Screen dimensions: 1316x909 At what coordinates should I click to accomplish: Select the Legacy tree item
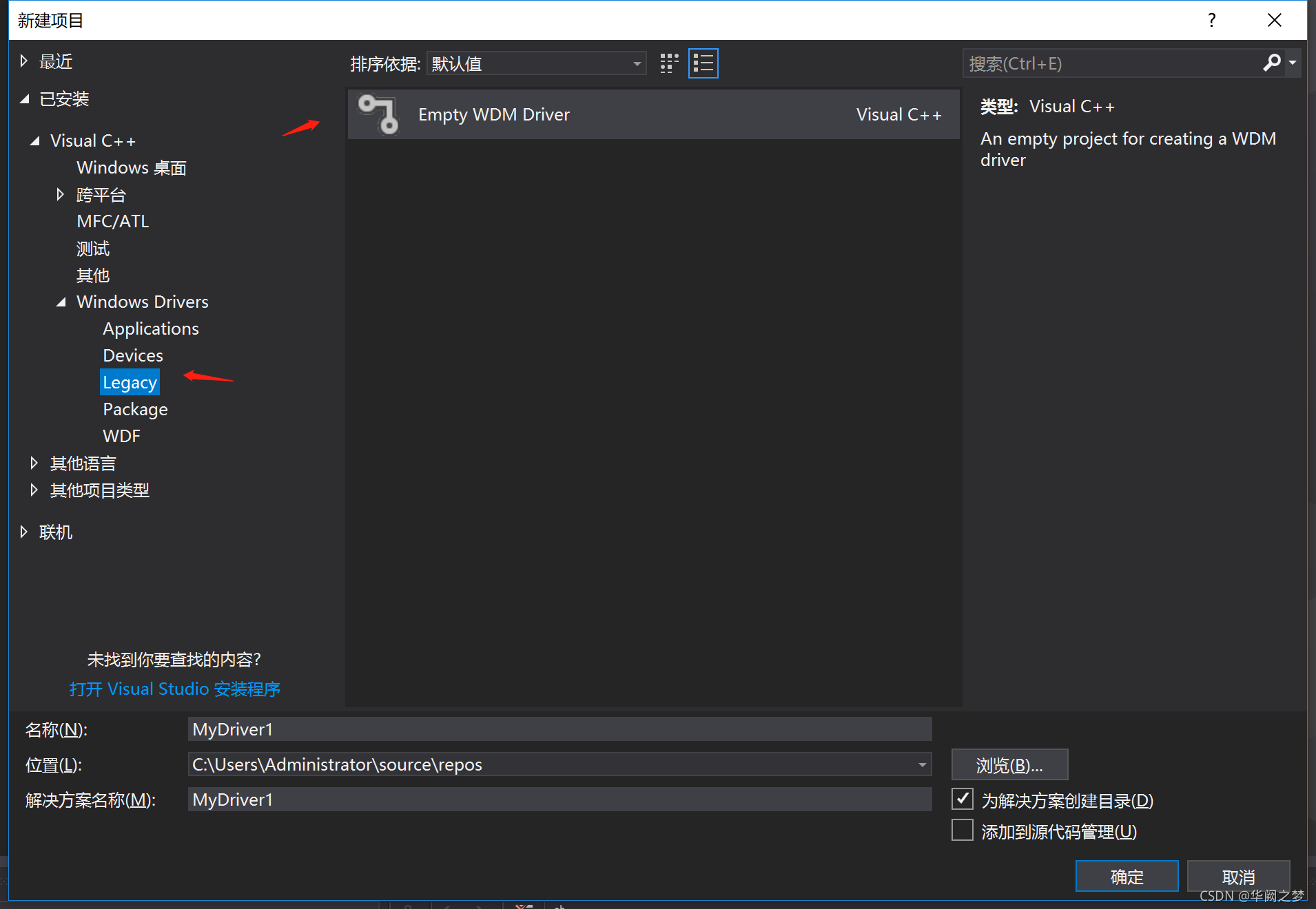coord(130,382)
